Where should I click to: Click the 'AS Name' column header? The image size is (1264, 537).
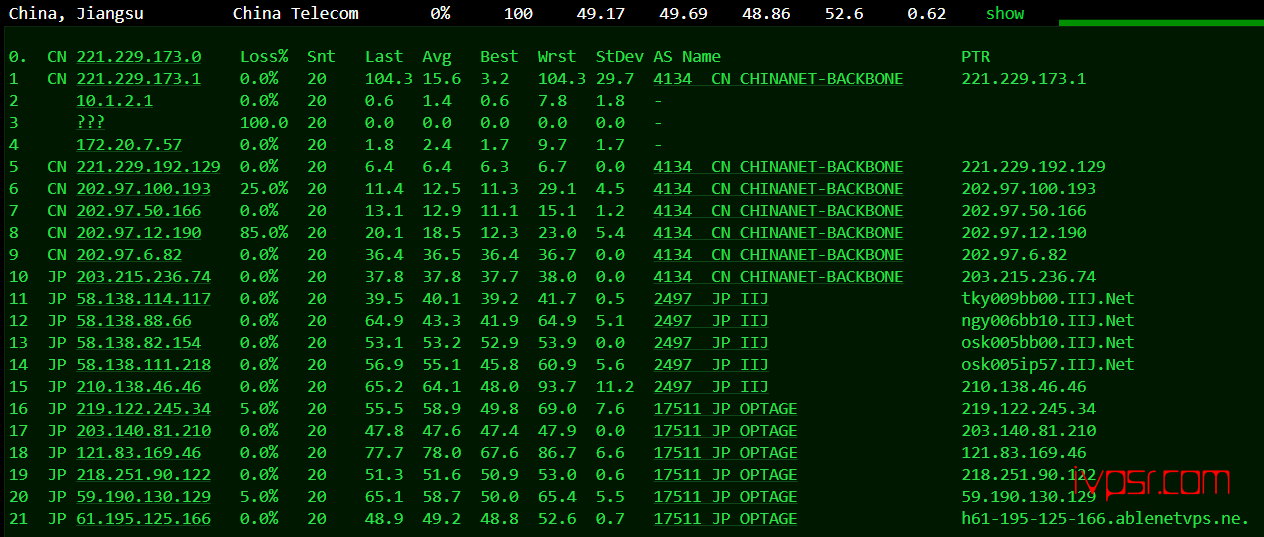coord(687,56)
